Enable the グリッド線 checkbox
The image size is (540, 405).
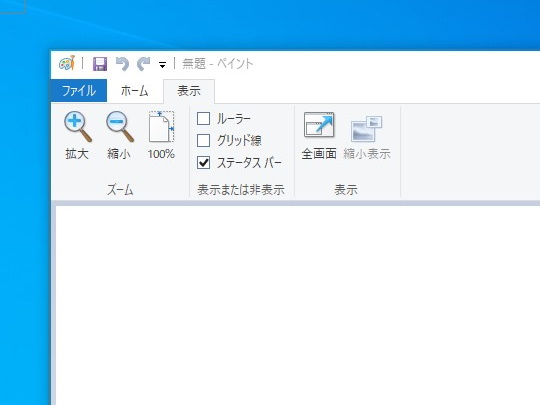click(x=203, y=141)
